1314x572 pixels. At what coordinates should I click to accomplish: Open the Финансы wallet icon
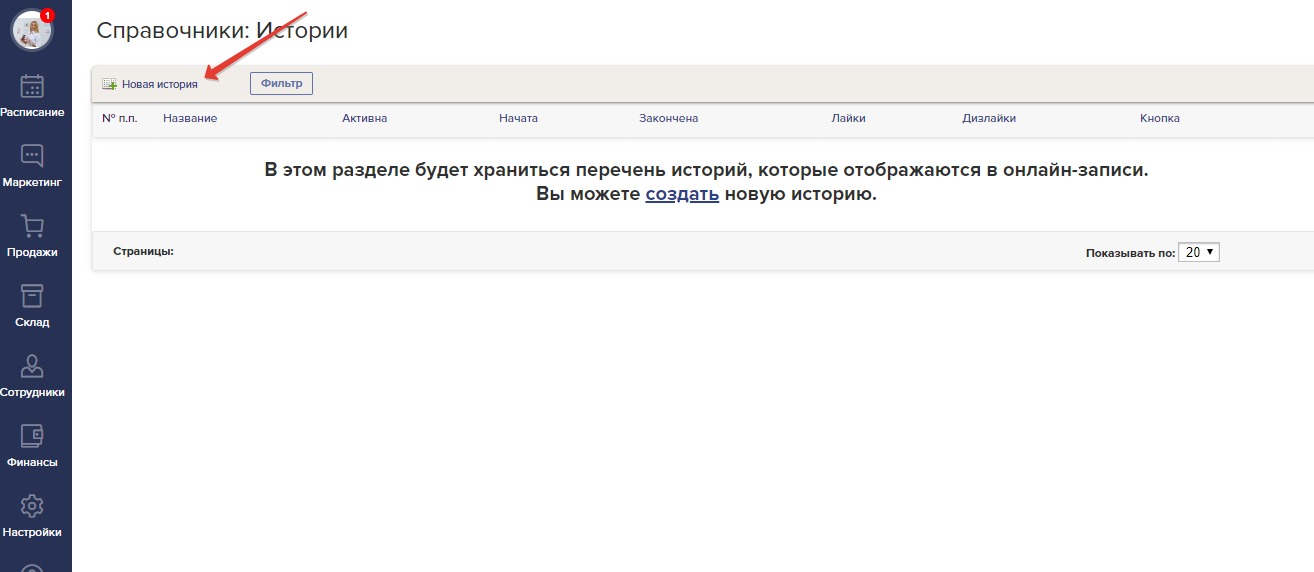coord(32,436)
